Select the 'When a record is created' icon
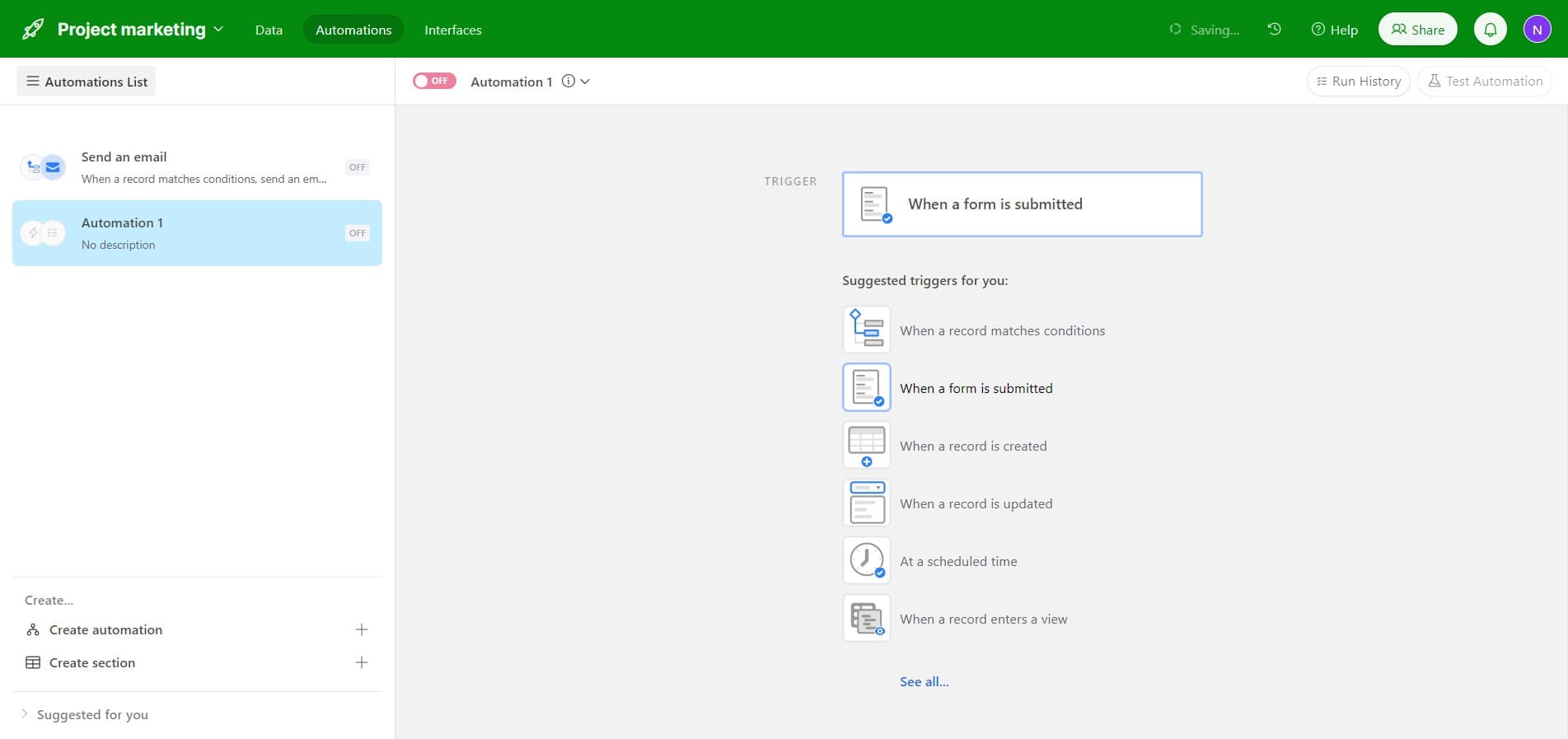The width and height of the screenshot is (1568, 739). [x=866, y=445]
